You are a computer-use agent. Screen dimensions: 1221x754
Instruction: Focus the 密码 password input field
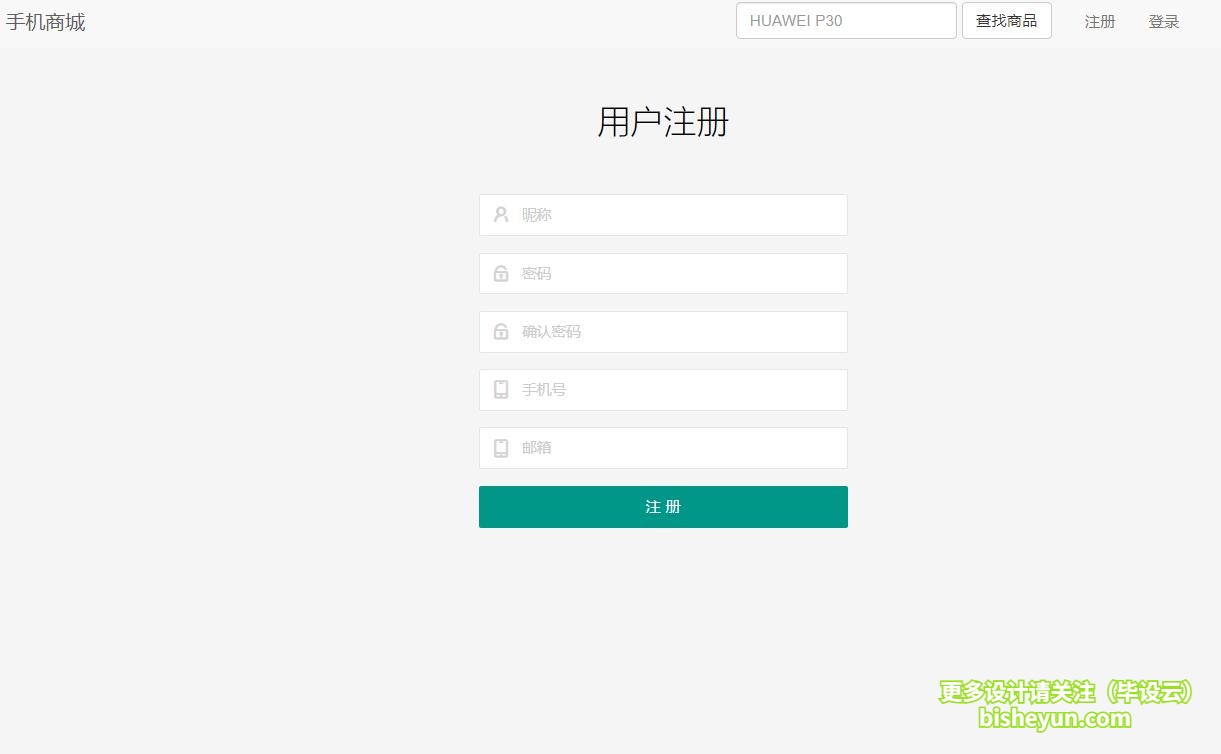click(x=680, y=273)
